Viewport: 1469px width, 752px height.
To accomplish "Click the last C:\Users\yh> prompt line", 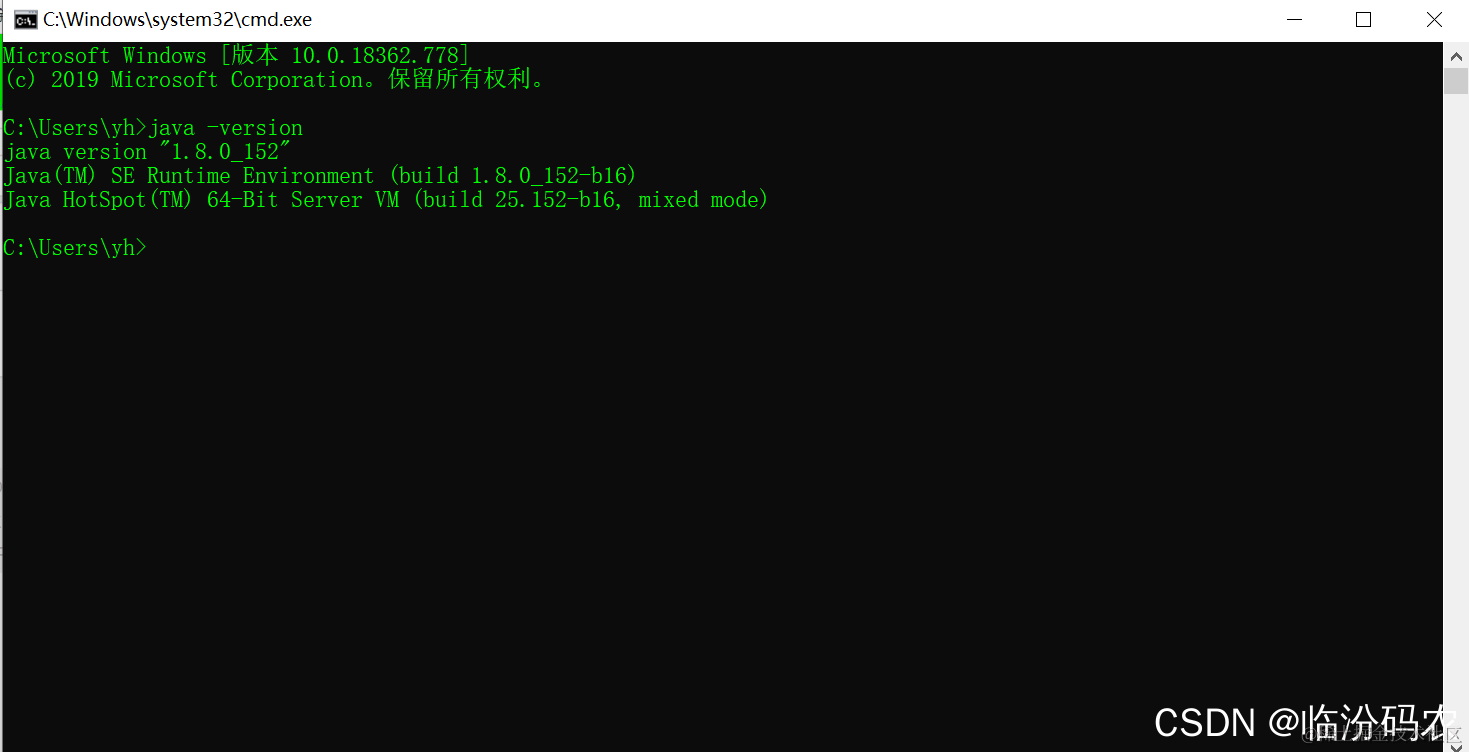I will click(x=75, y=248).
